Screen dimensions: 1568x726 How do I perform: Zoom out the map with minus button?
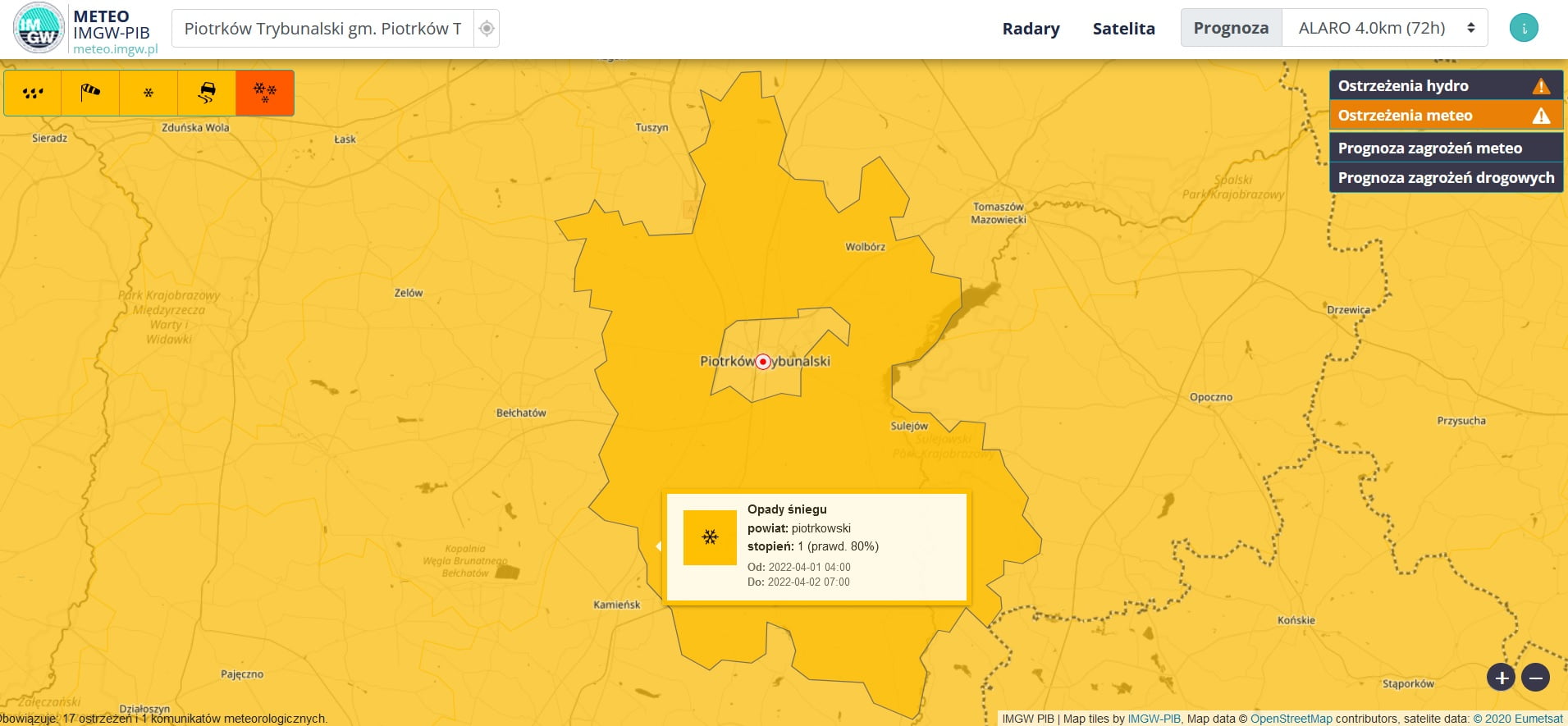click(1535, 678)
